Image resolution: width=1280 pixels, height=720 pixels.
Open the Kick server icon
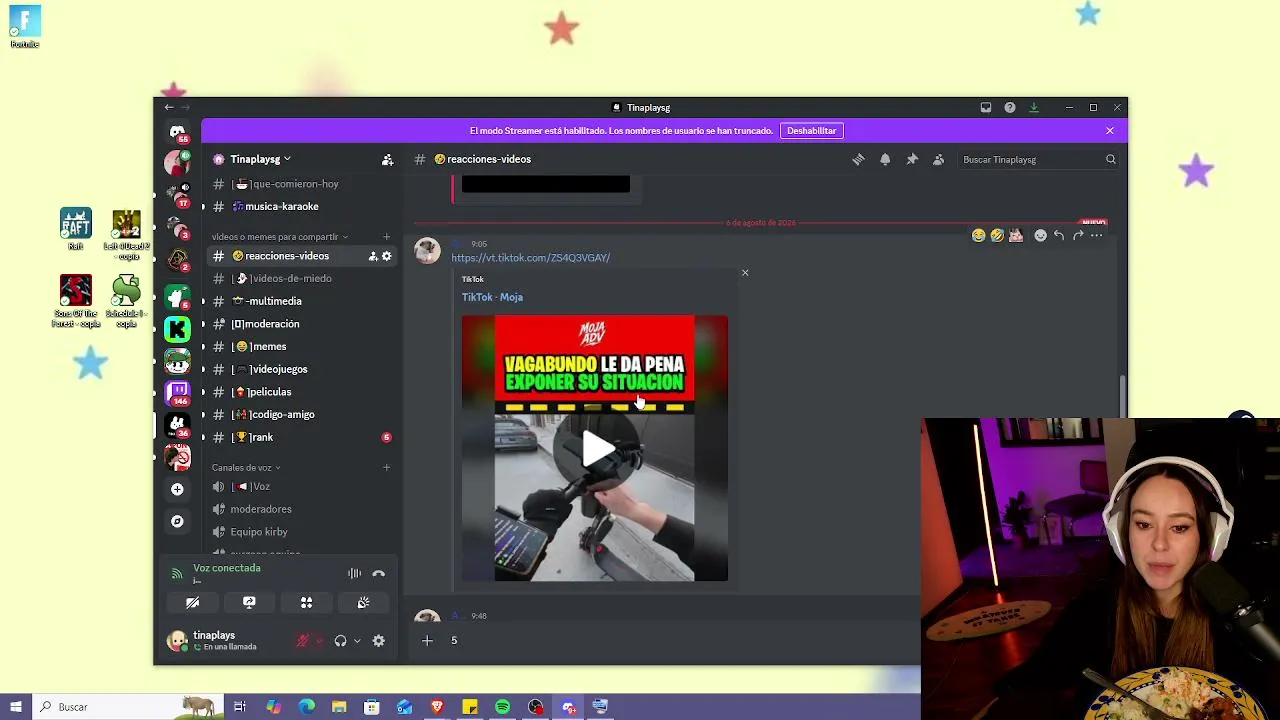177,328
